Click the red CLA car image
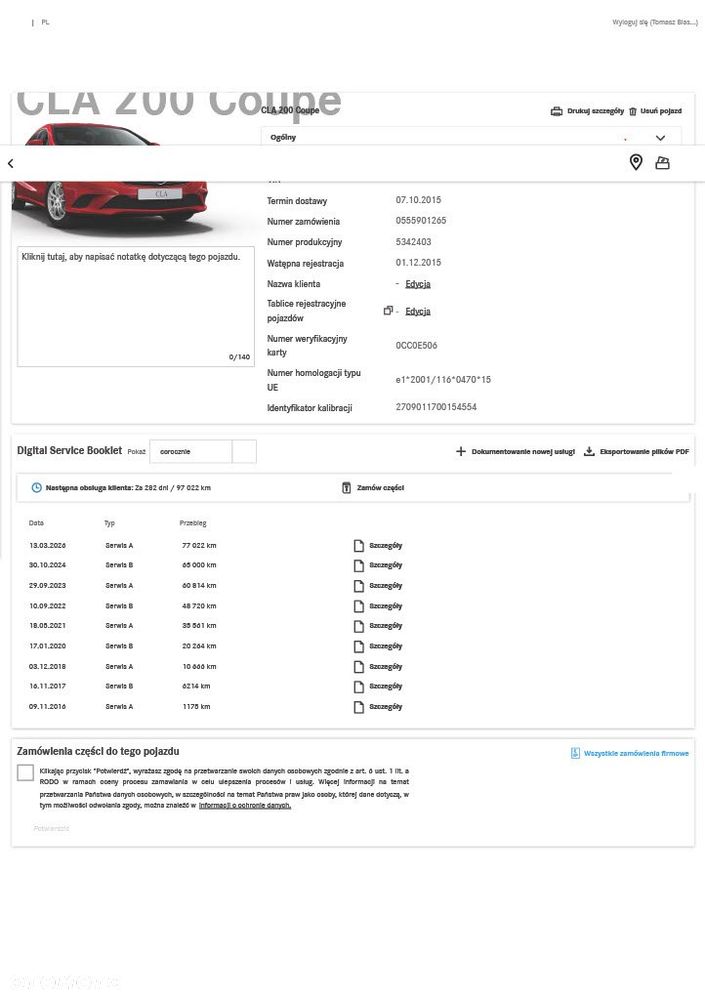 (x=110, y=179)
